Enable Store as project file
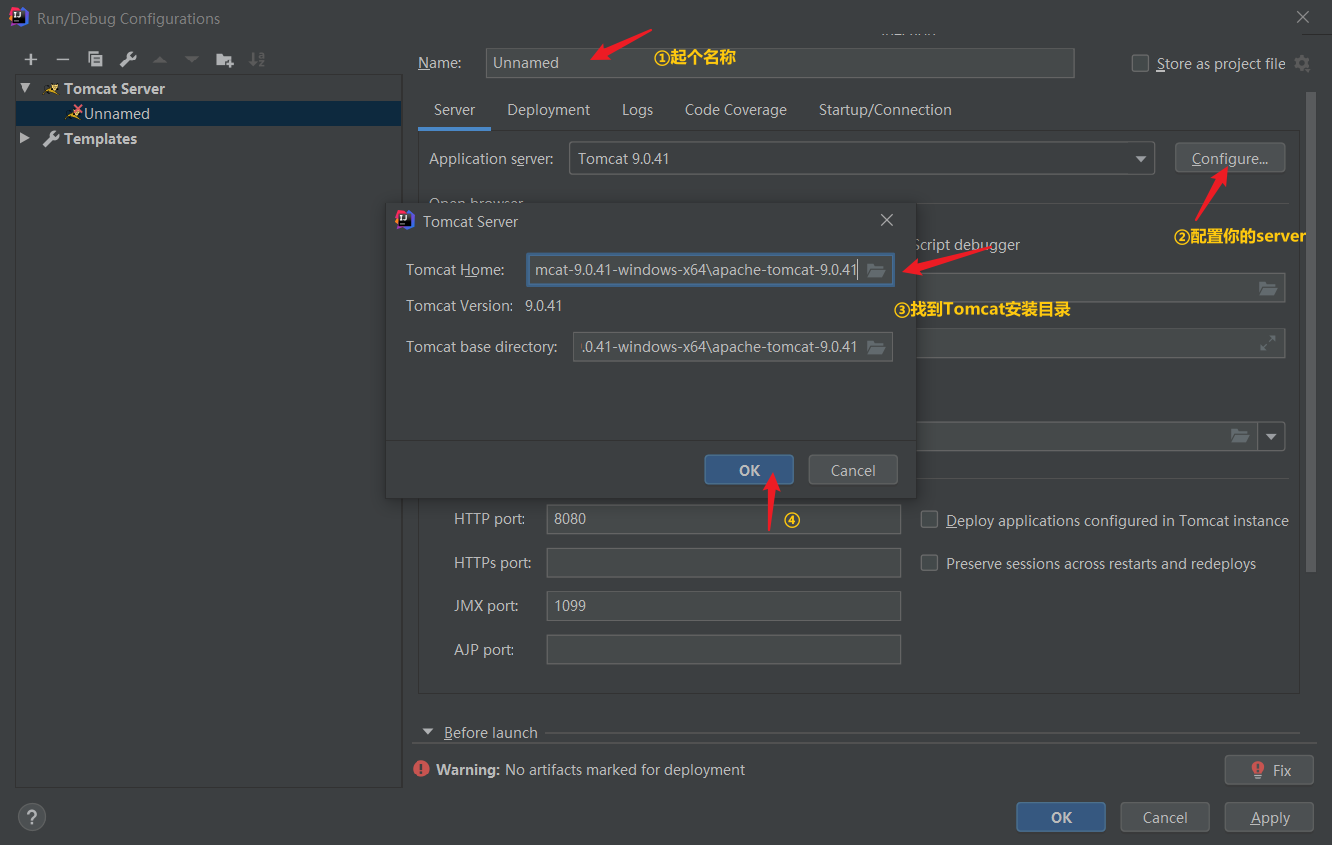Viewport: 1332px width, 845px height. point(1140,63)
